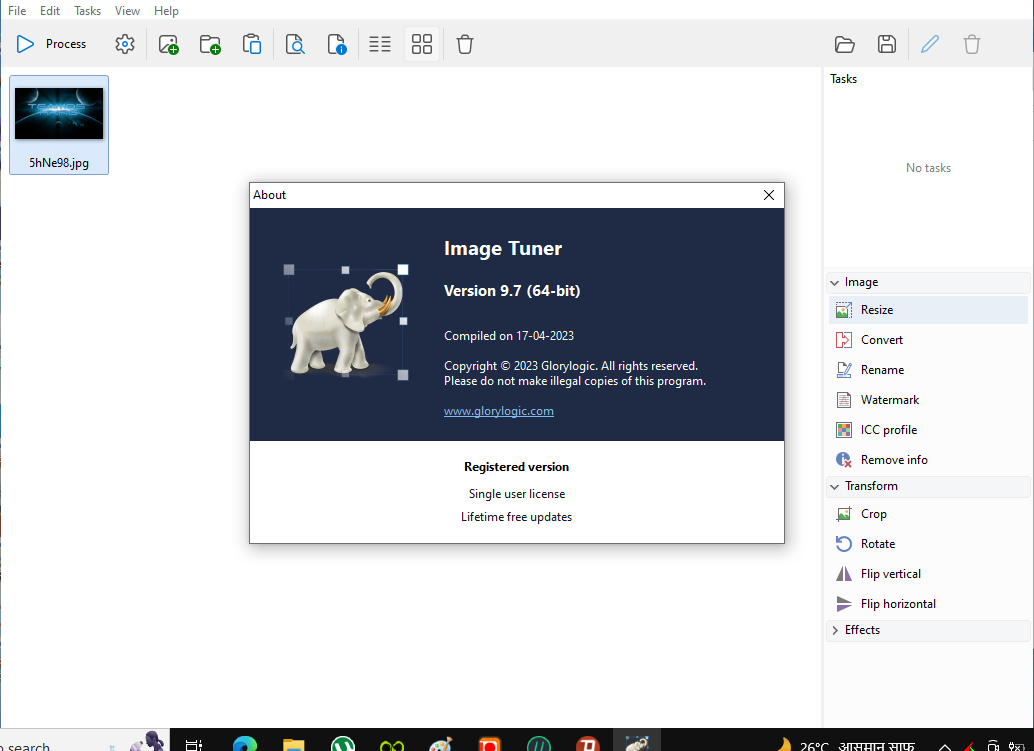Click the trash icon beside the view buttons
The height and width of the screenshot is (751, 1034).
[x=465, y=44]
